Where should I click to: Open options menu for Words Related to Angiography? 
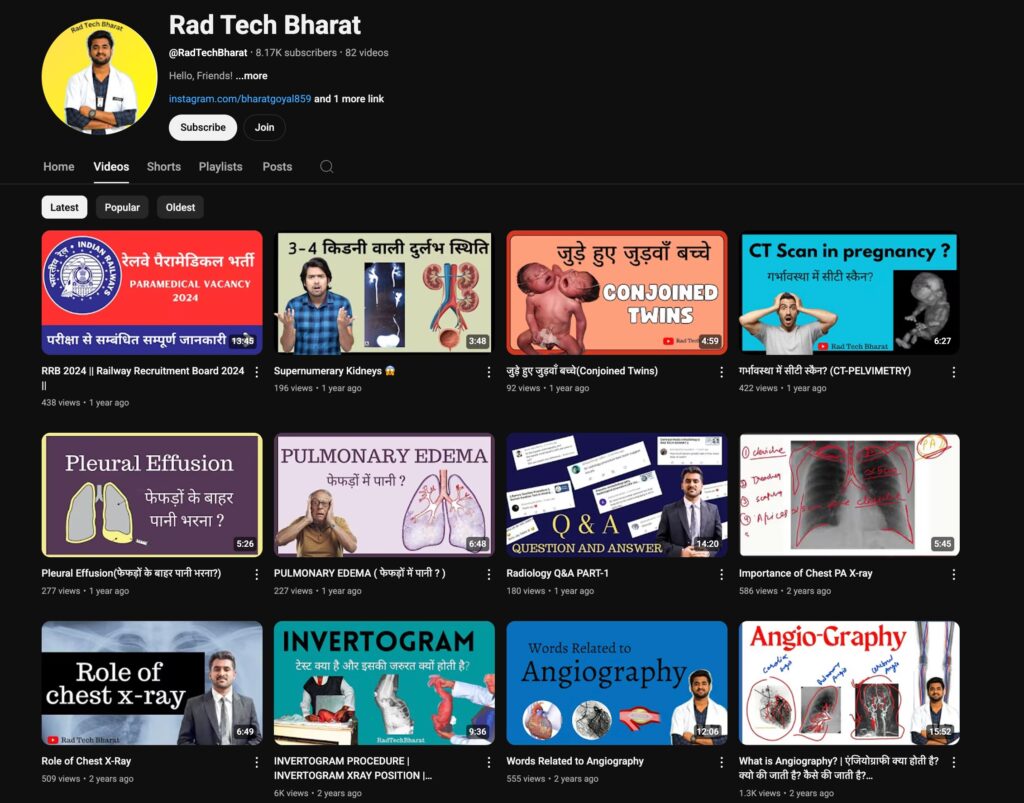pos(721,763)
